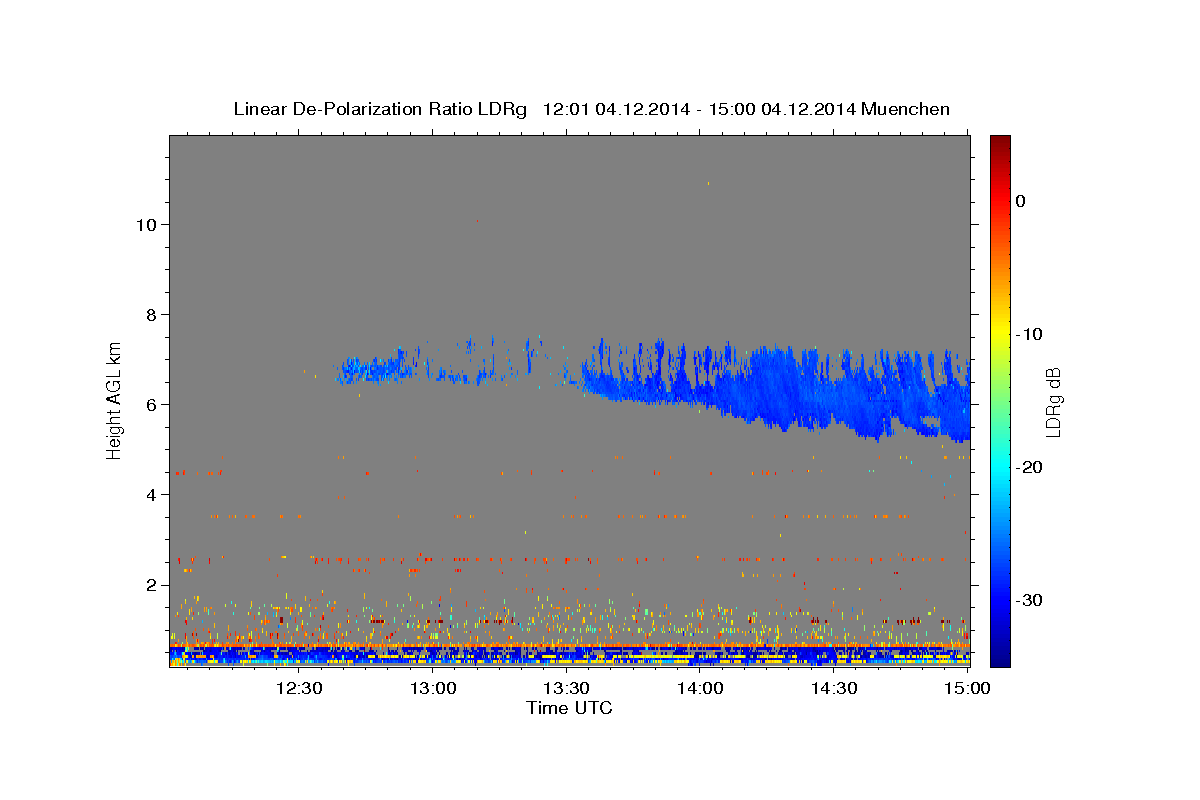Click the 'LDRg dB' colorbar label
1200x800 pixels.
tap(1052, 402)
